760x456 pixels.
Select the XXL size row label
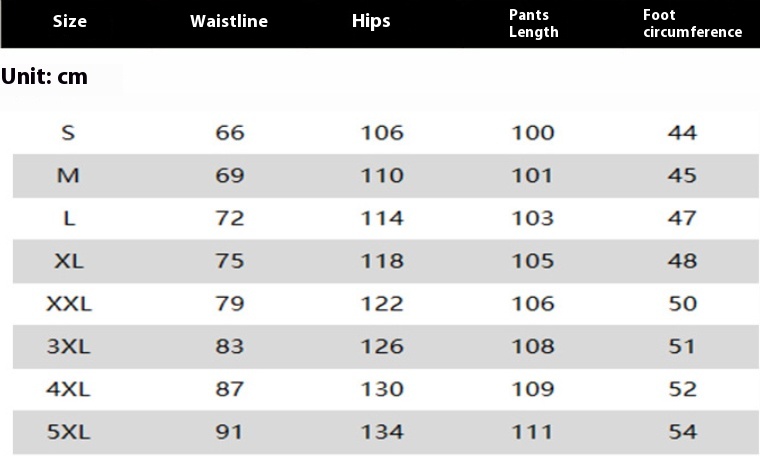coord(69,304)
